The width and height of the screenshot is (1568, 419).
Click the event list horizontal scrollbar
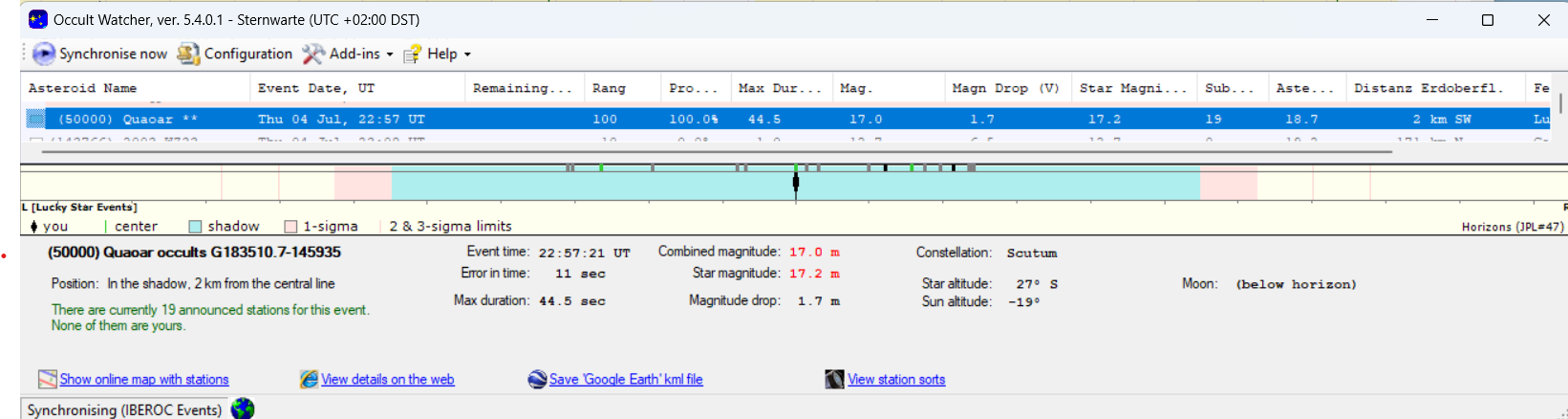point(707,151)
